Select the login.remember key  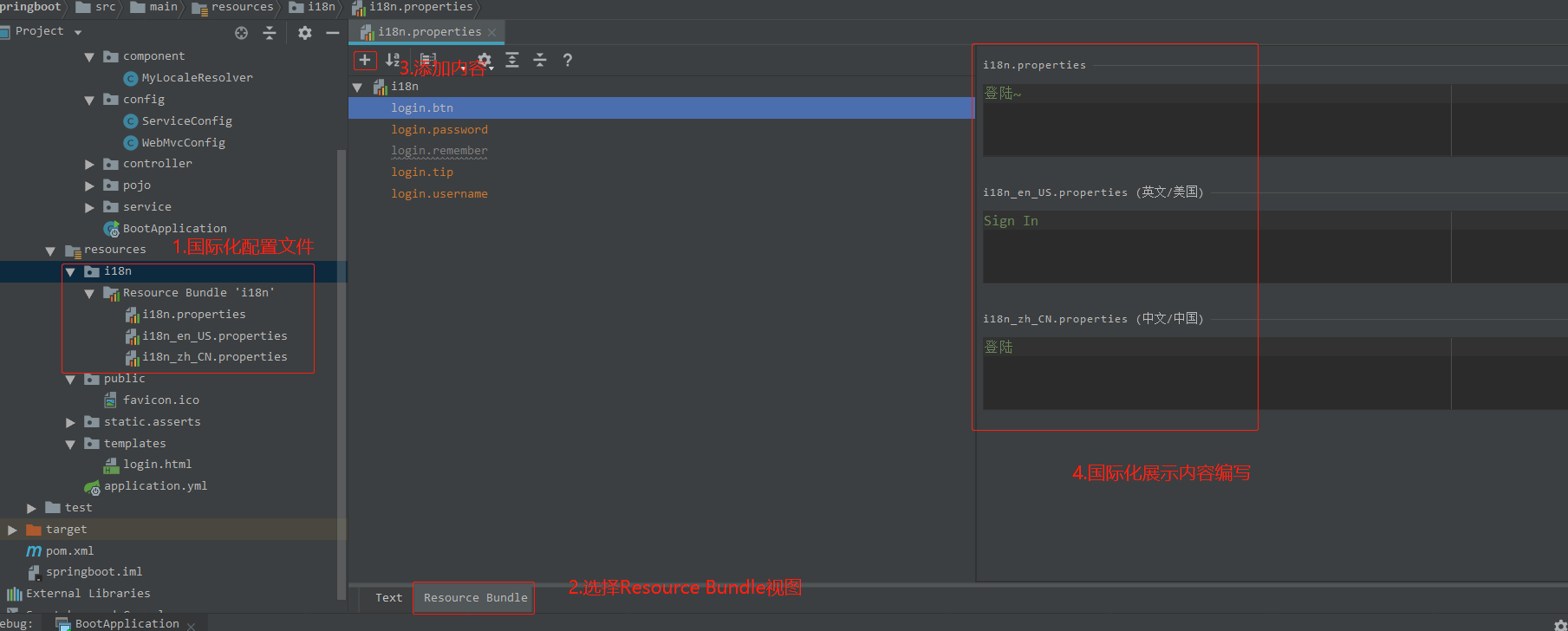point(439,151)
